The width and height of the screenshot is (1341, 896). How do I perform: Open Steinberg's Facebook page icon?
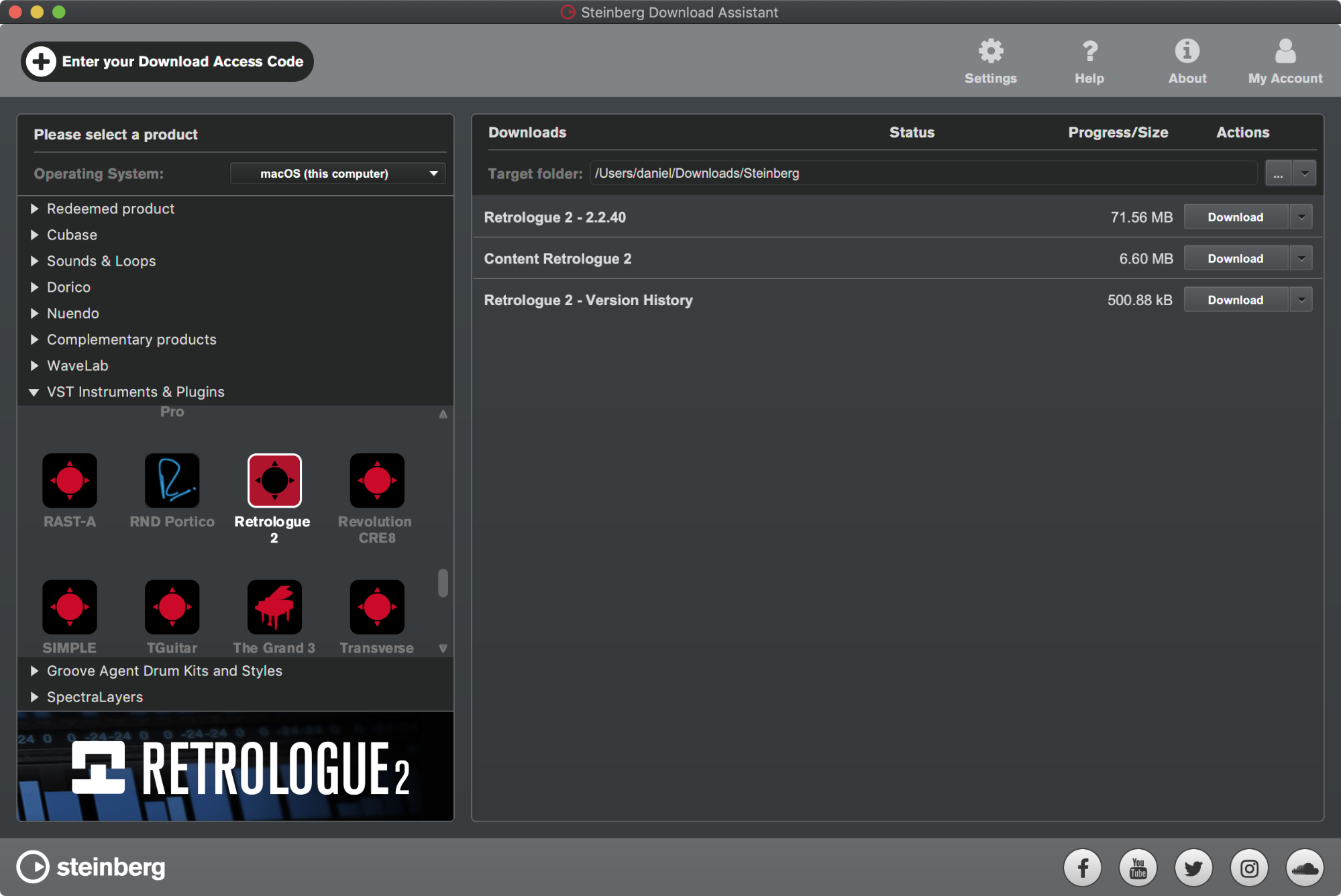1082,868
